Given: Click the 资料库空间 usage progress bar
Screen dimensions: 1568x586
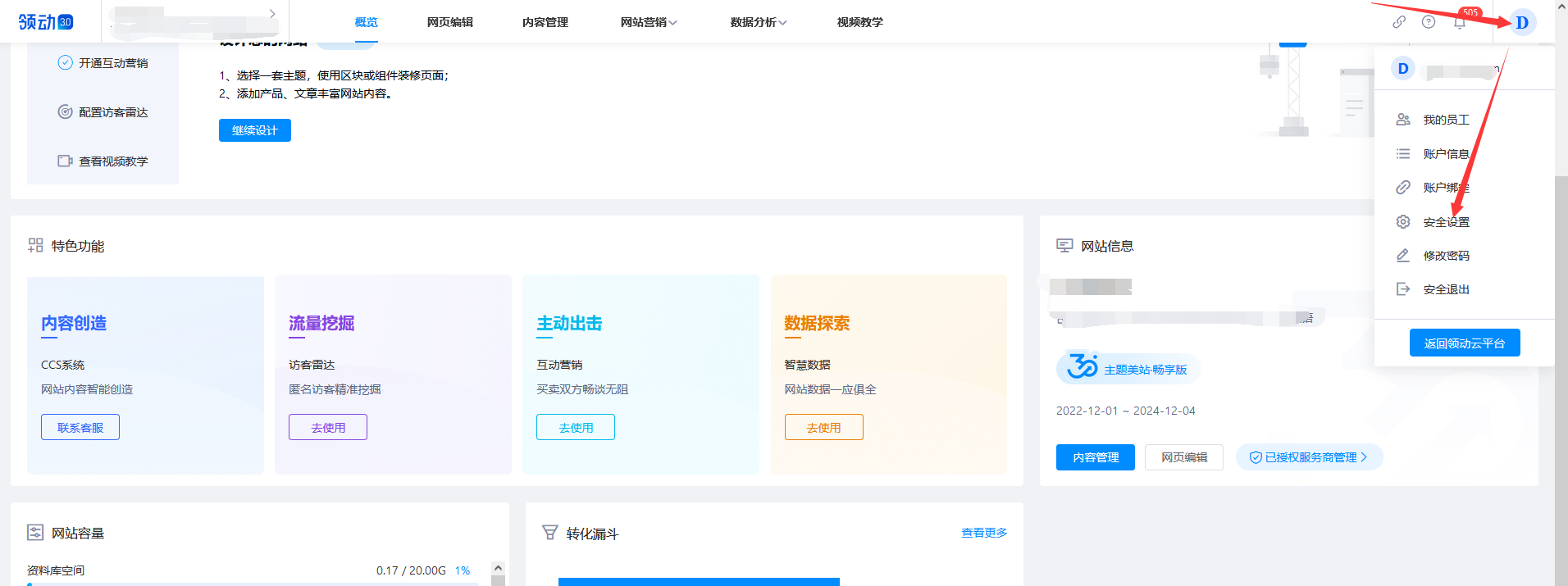Looking at the screenshot, I should click(254, 584).
